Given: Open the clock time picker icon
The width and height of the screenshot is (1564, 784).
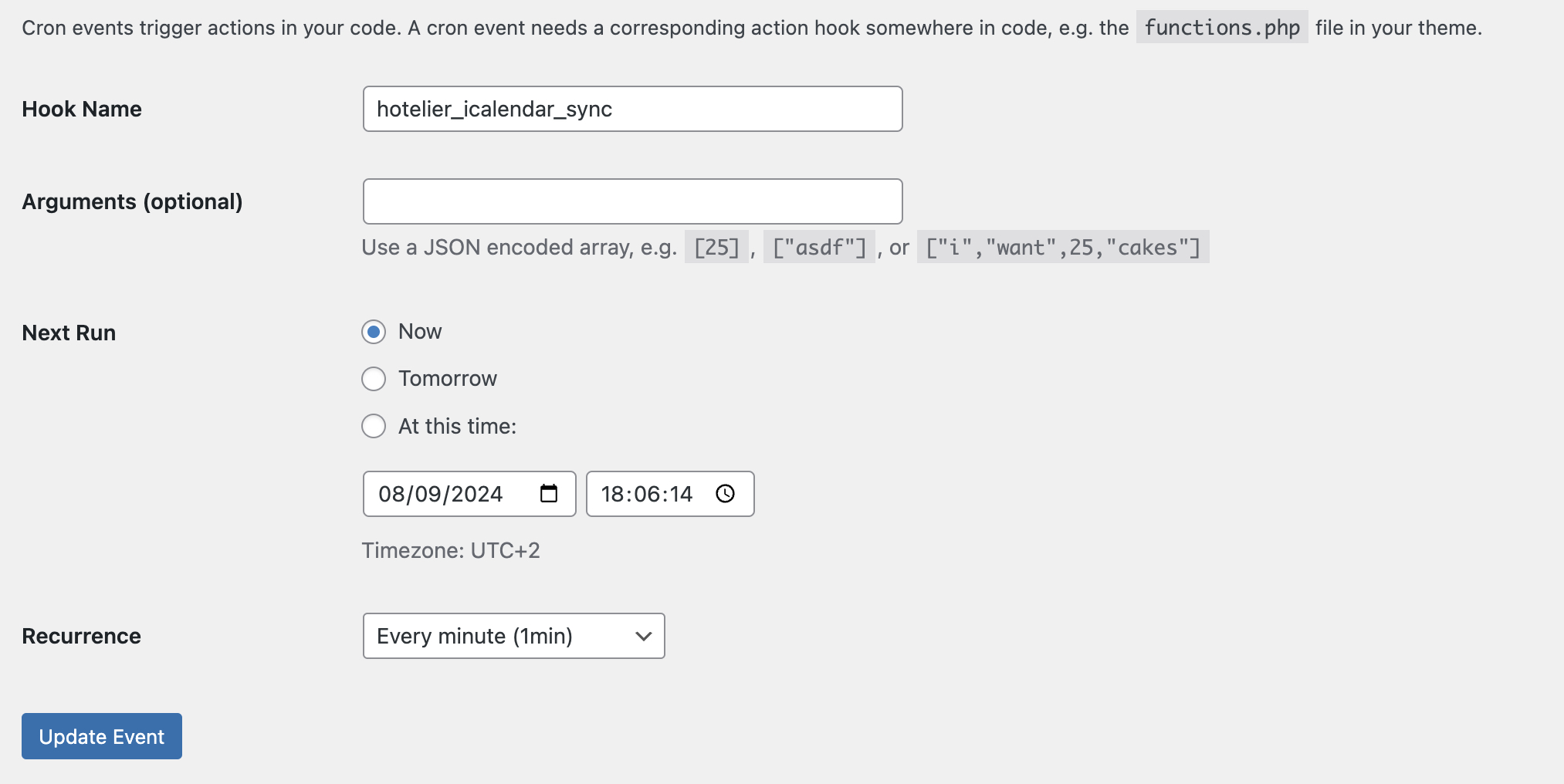Looking at the screenshot, I should tap(726, 494).
